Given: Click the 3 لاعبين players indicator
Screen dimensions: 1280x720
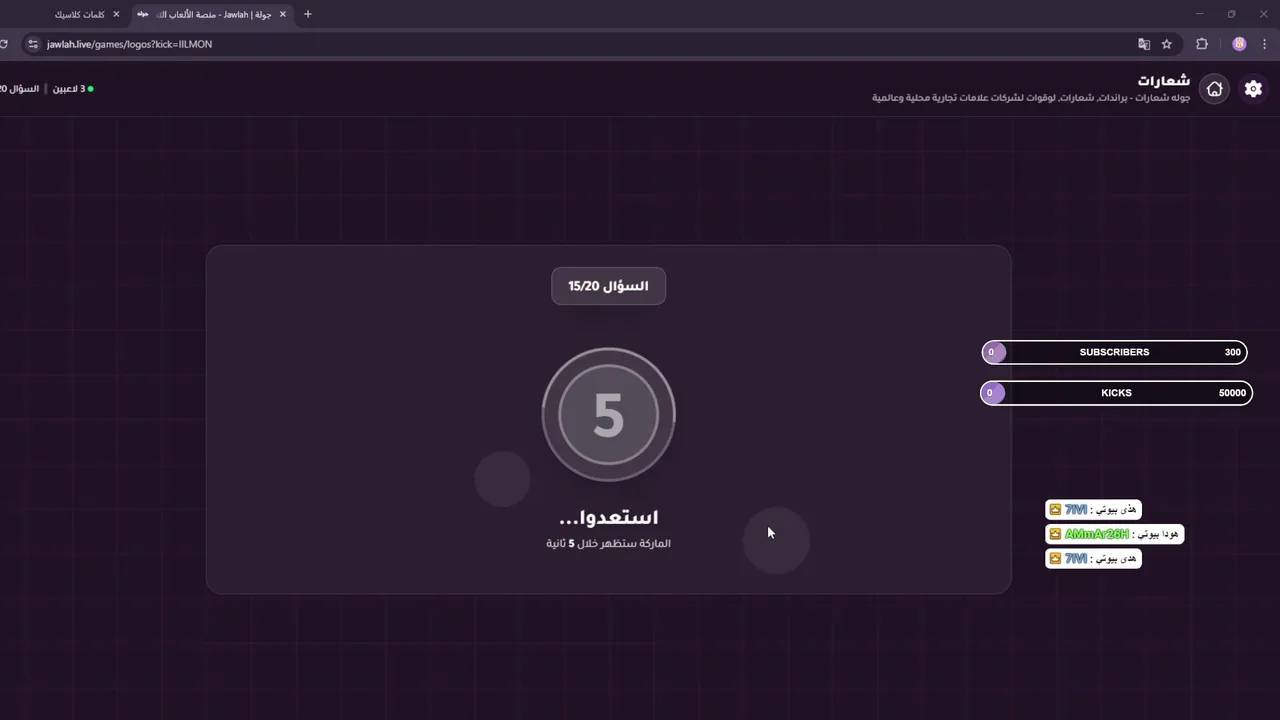Looking at the screenshot, I should coord(73,89).
